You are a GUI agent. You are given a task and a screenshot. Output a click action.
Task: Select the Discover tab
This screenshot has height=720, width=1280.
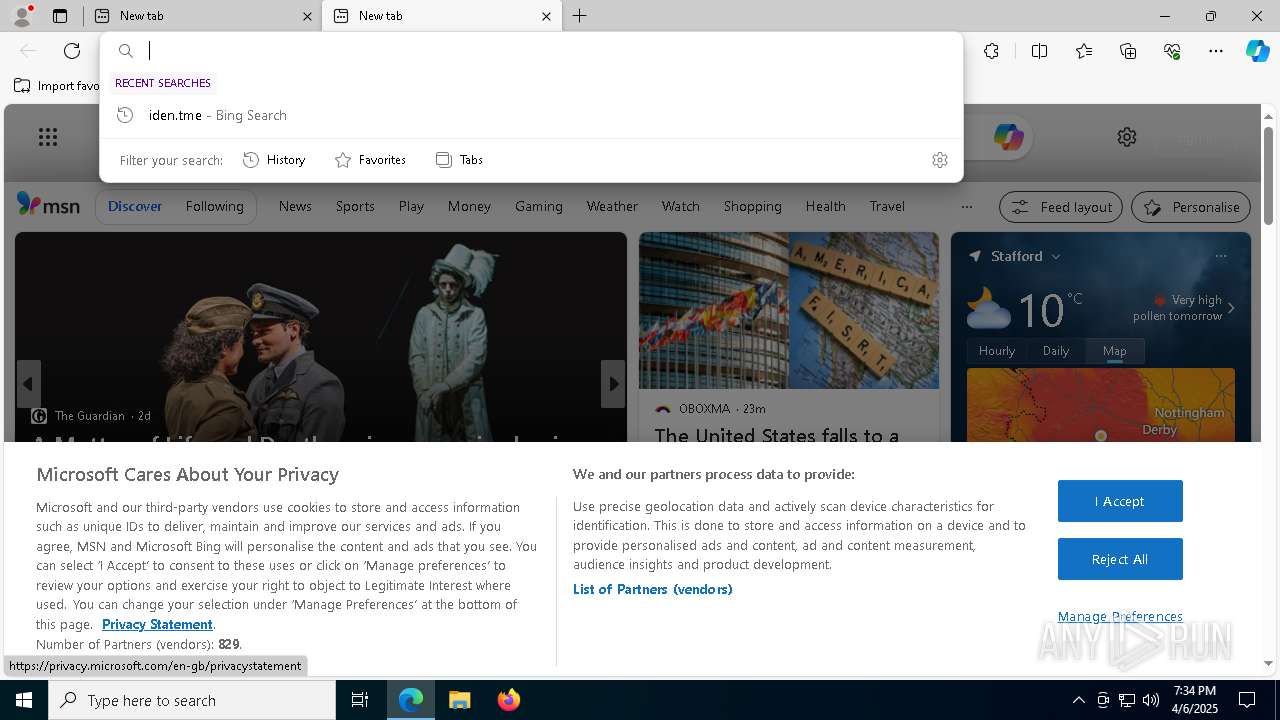coord(135,206)
